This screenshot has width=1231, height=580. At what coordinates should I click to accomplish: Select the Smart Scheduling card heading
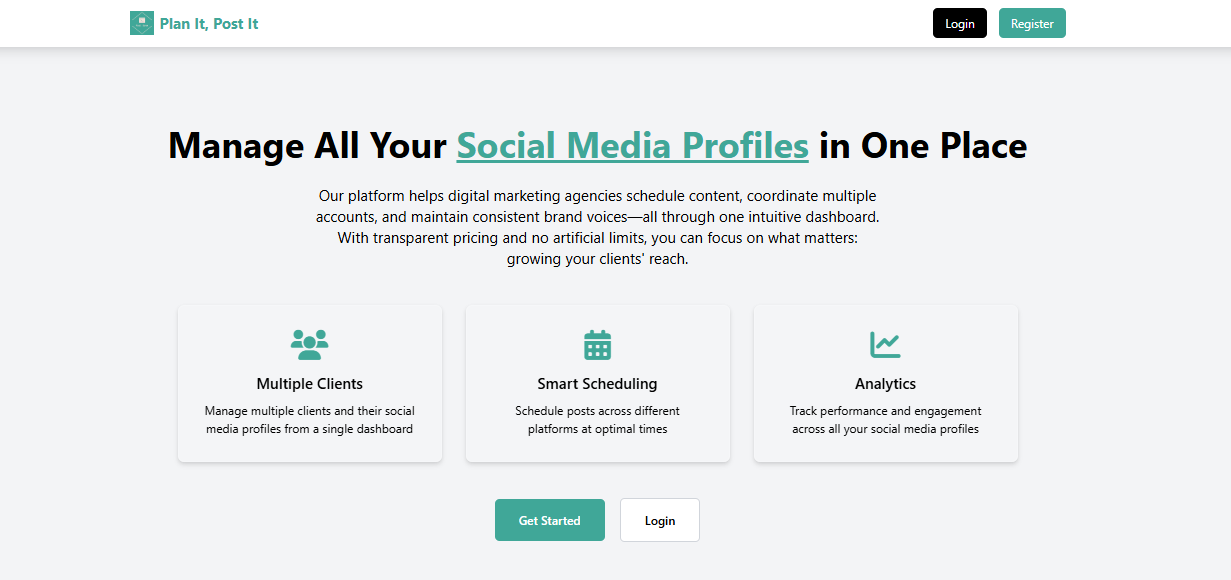pos(598,384)
